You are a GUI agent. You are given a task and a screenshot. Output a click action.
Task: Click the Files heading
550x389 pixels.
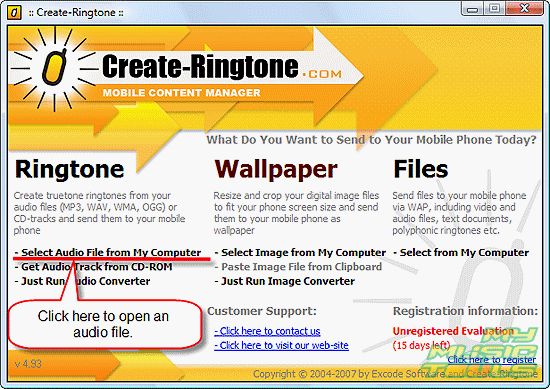click(421, 169)
